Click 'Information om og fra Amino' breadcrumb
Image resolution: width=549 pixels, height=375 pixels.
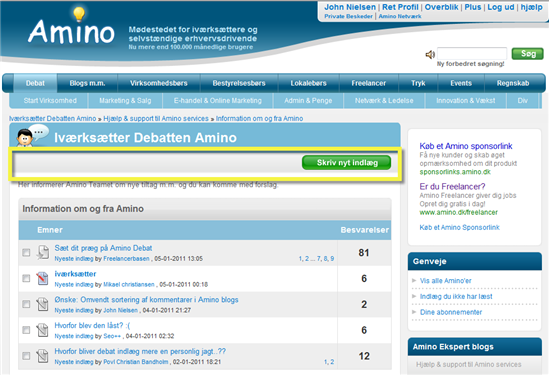click(259, 118)
